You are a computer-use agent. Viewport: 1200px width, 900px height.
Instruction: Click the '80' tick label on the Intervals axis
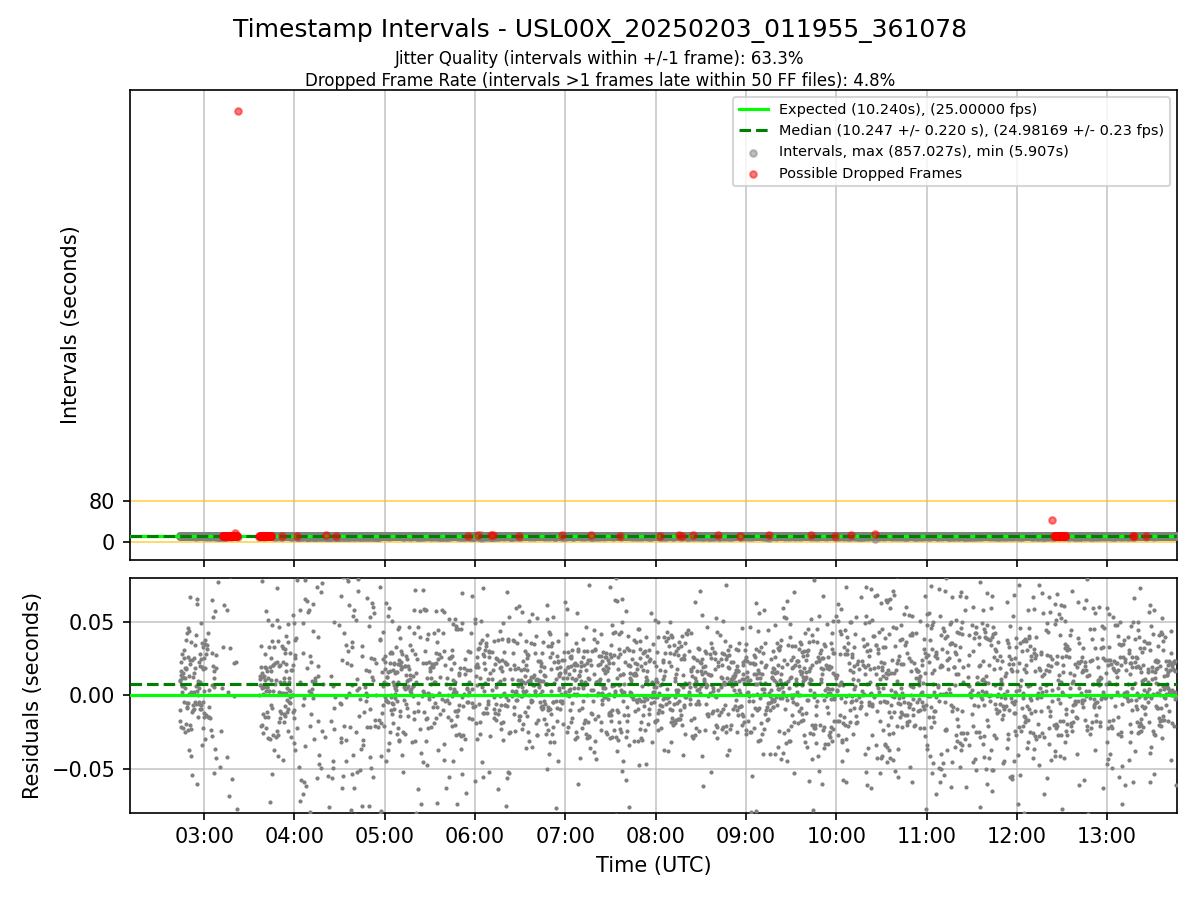[102, 501]
